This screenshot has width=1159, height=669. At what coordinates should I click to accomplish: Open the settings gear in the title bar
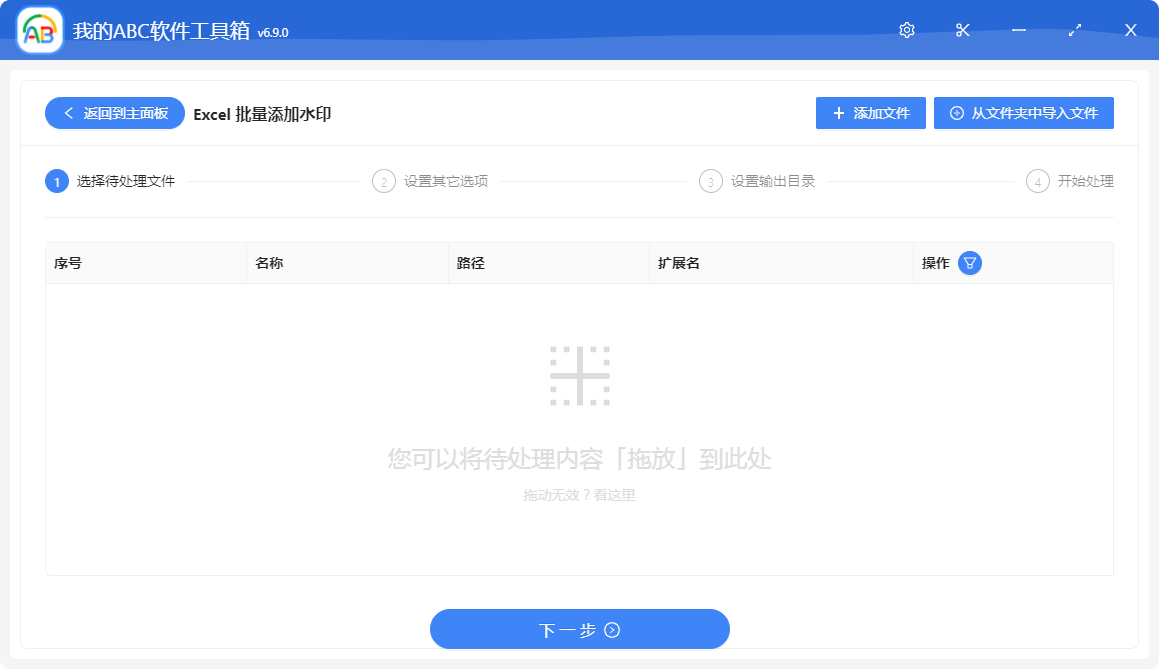coord(906,30)
